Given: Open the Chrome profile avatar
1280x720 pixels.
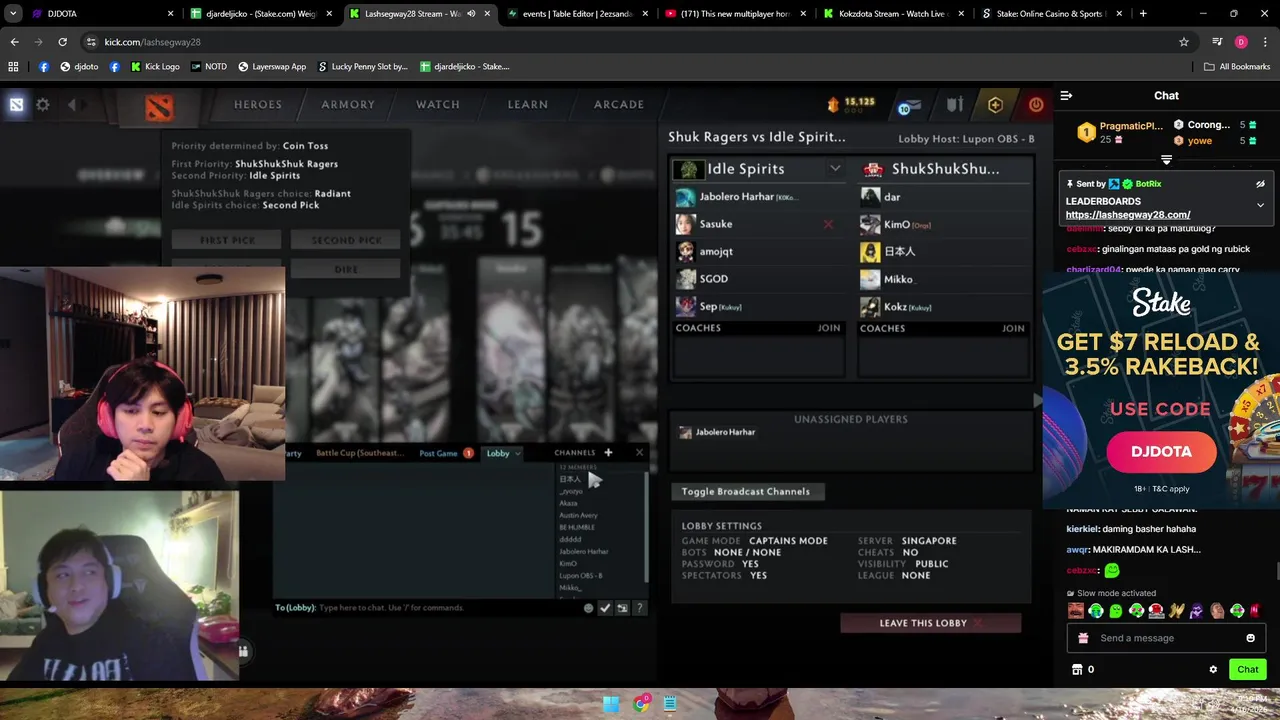Looking at the screenshot, I should click(1241, 42).
